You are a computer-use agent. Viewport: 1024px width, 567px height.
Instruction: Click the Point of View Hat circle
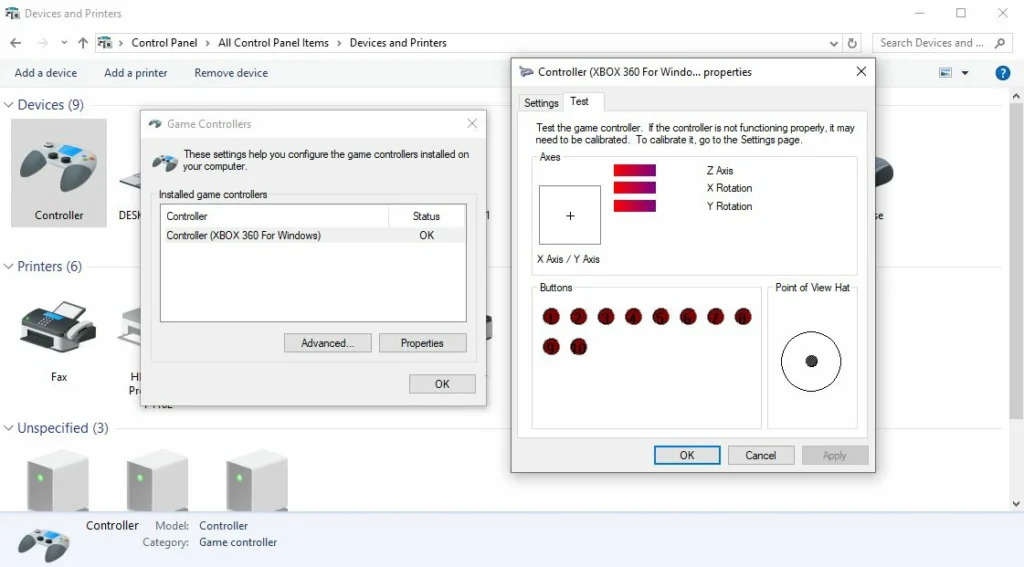pyautogui.click(x=810, y=361)
